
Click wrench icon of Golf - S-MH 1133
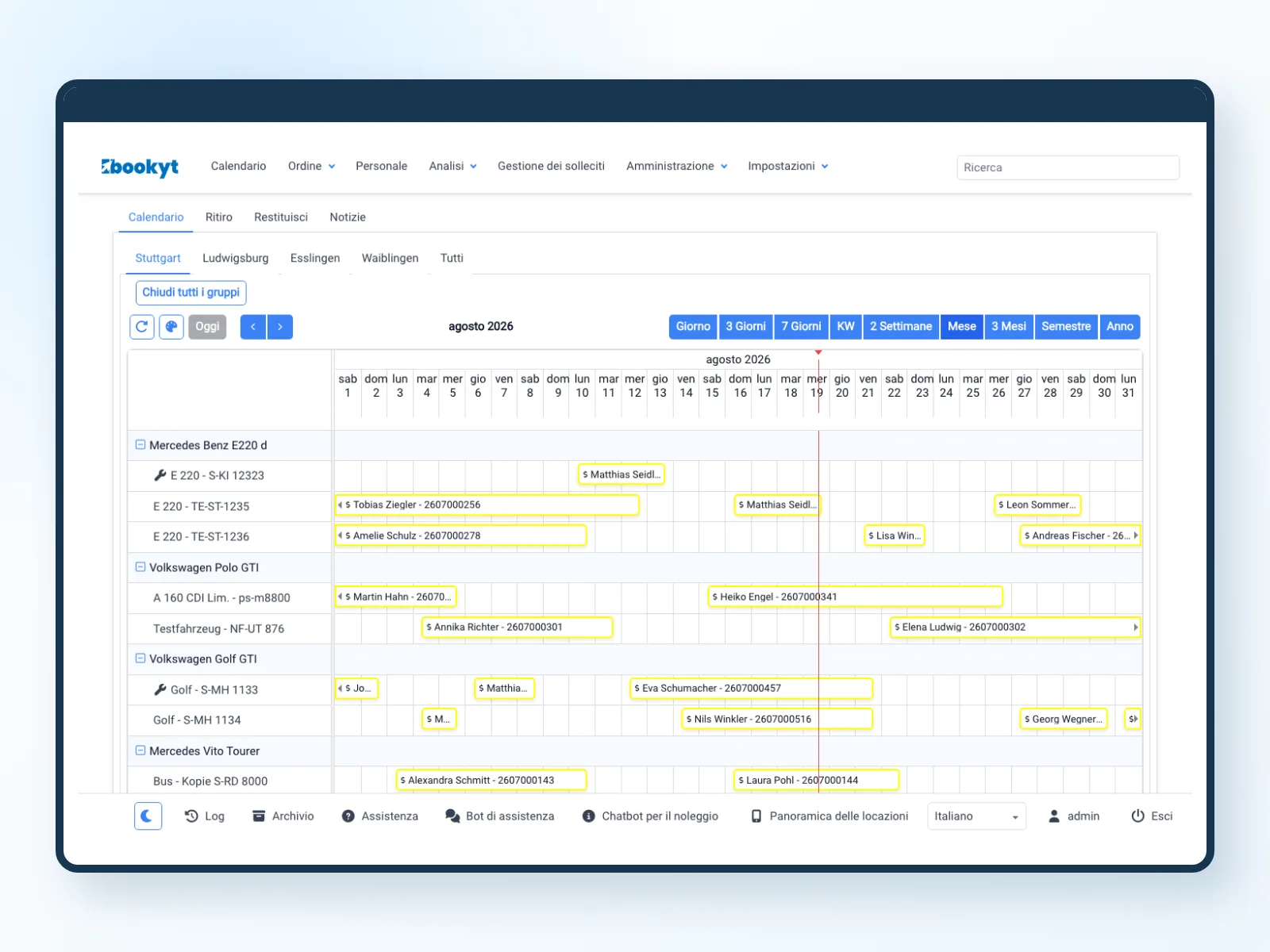click(160, 689)
